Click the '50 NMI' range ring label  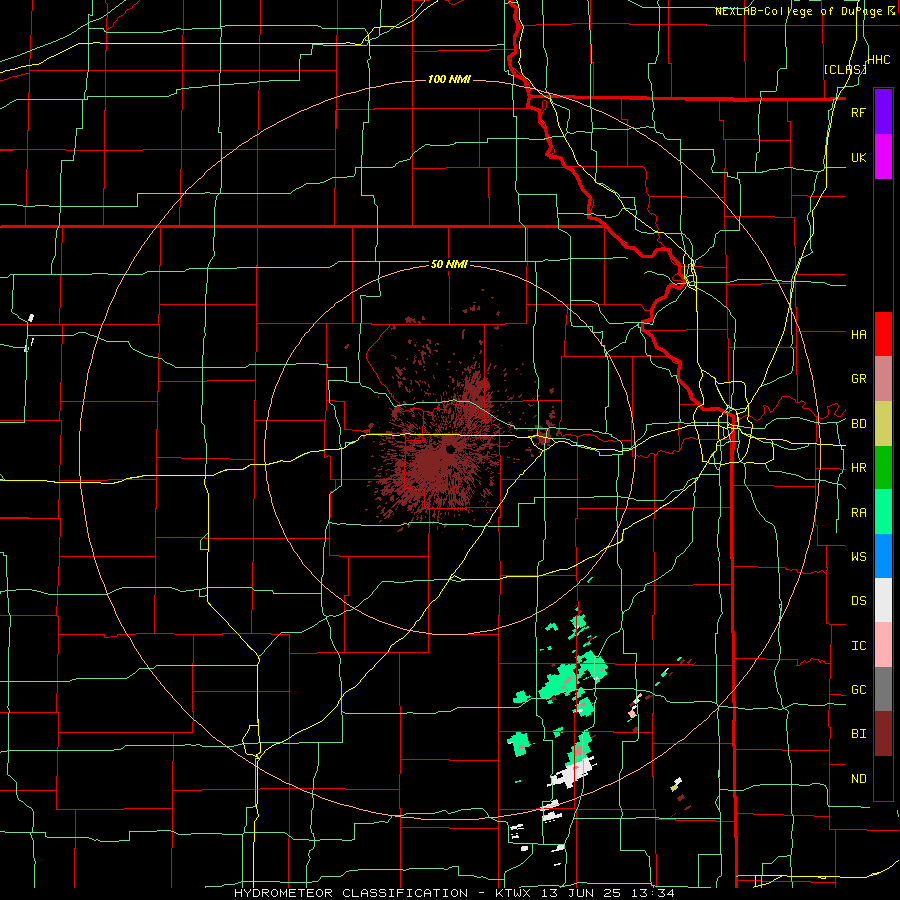click(449, 265)
